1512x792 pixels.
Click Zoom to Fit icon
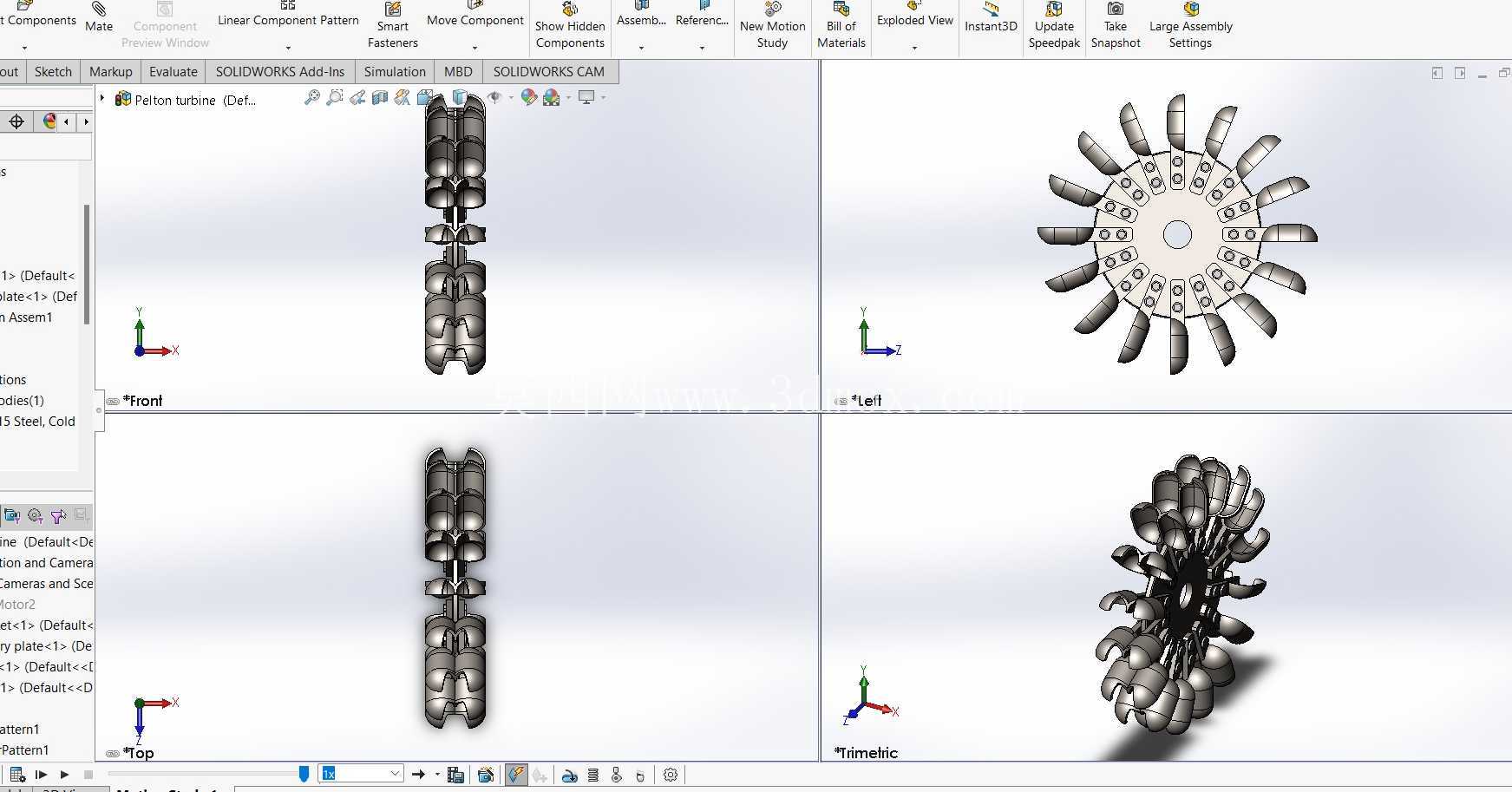(312, 98)
